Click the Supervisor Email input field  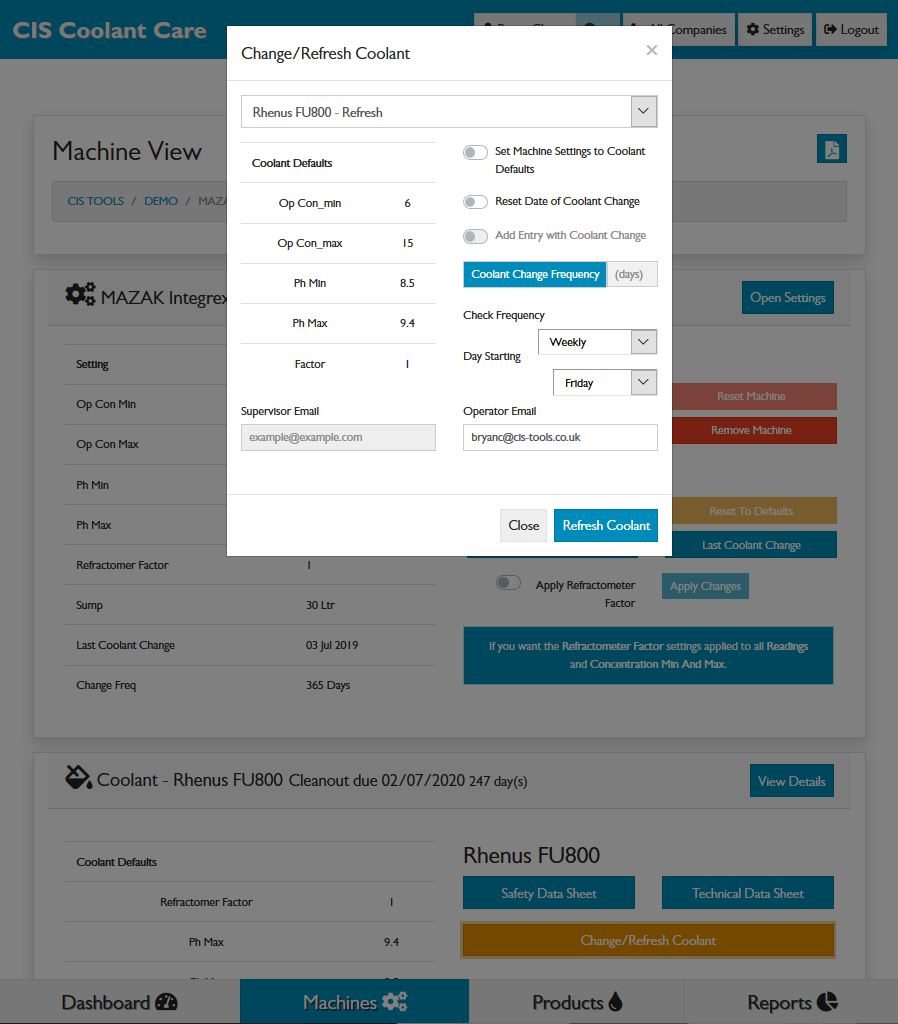tap(338, 437)
